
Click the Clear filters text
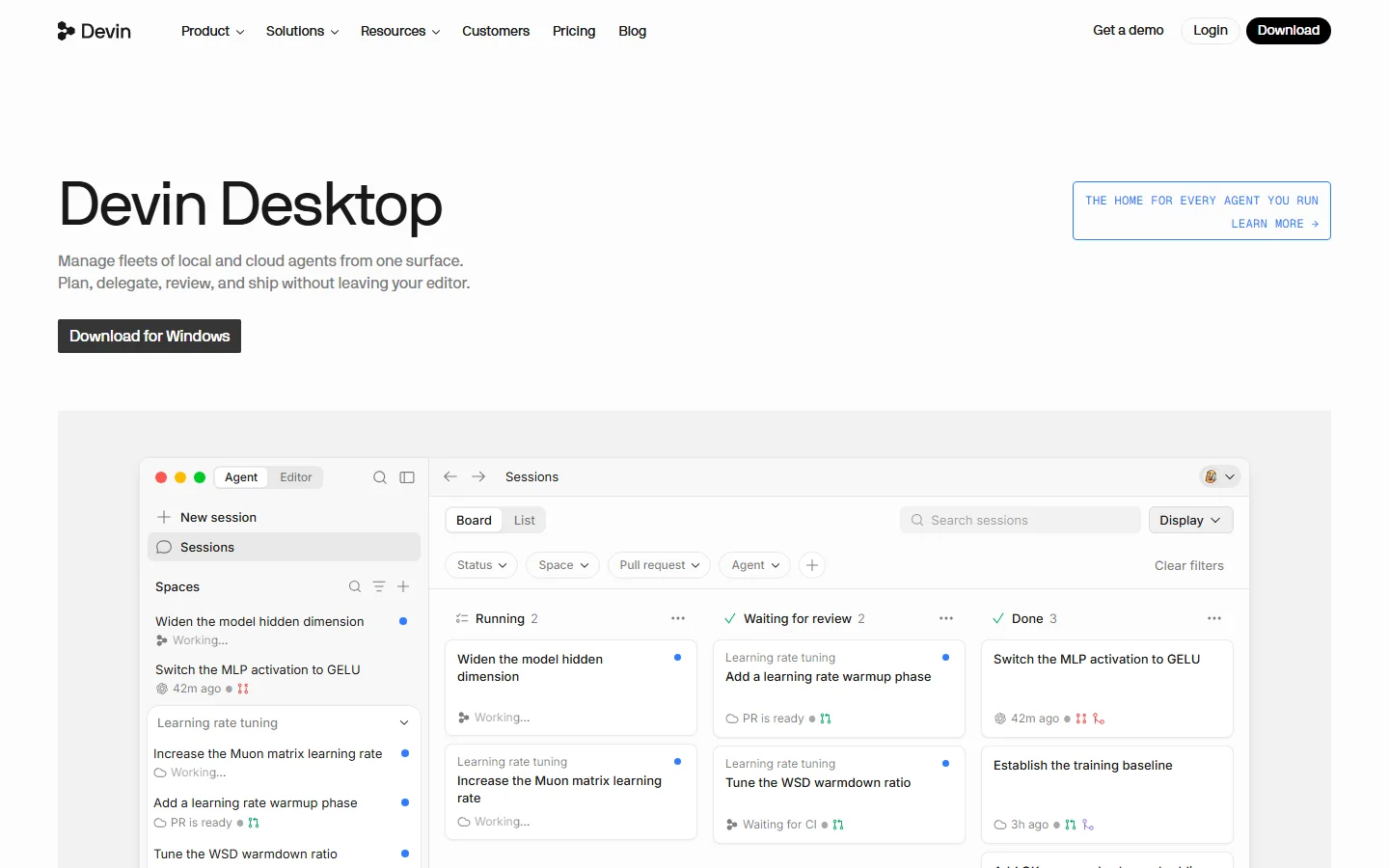(x=1189, y=565)
